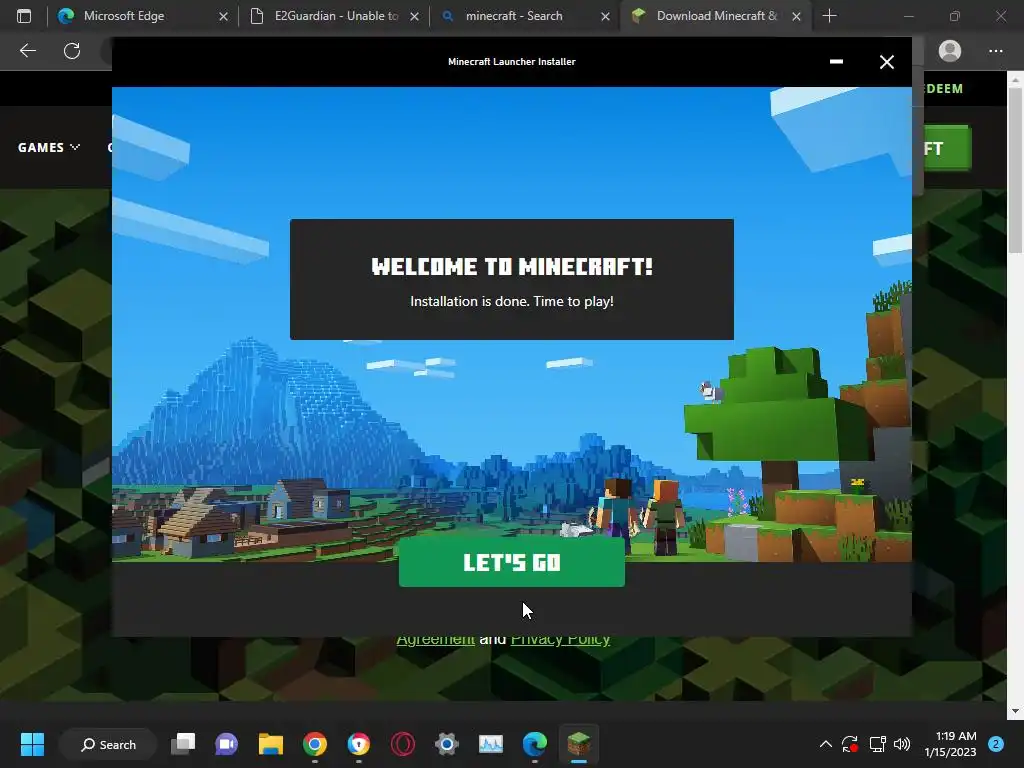Close the minecraft - Search tab

pyautogui.click(x=605, y=16)
